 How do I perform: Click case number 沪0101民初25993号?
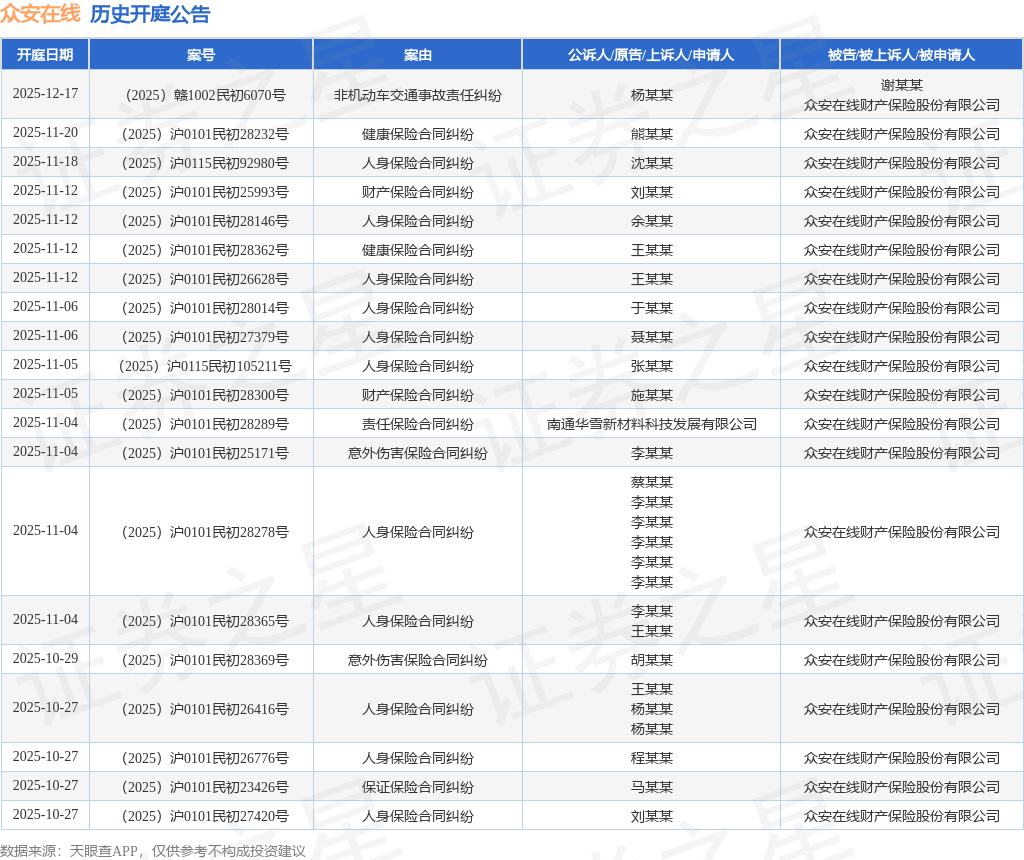click(x=206, y=192)
